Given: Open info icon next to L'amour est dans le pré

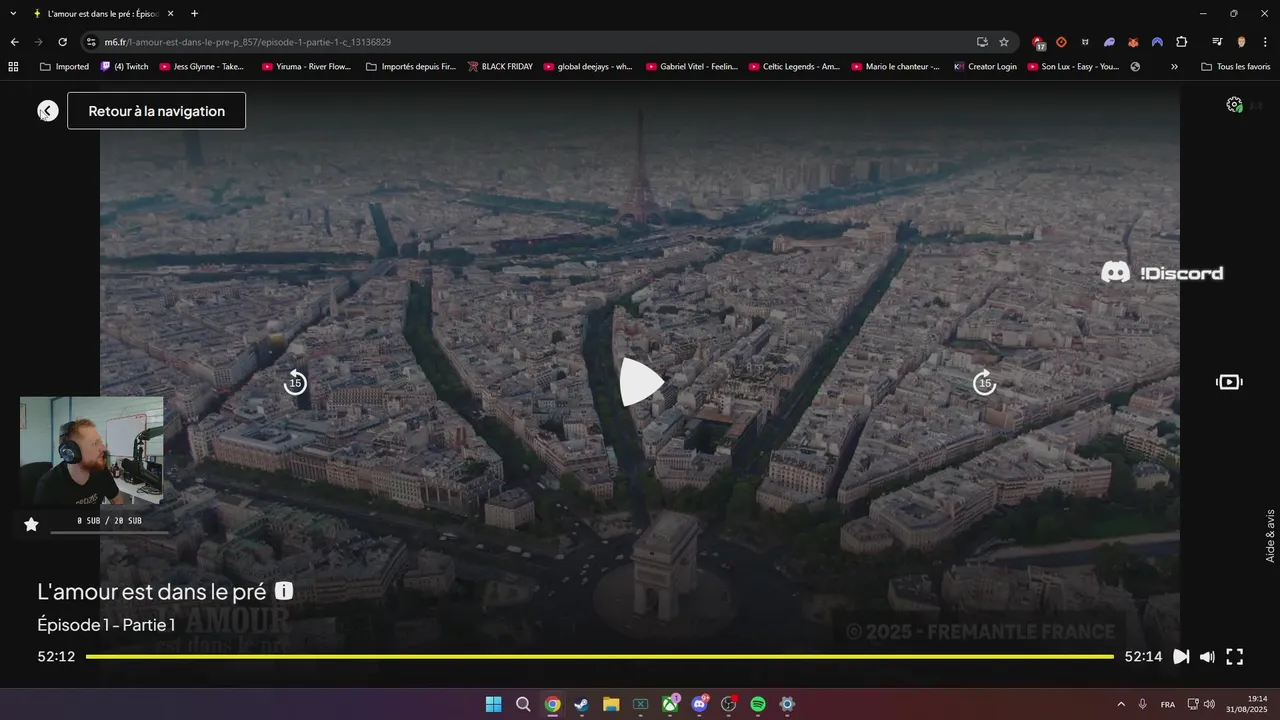Looking at the screenshot, I should (284, 591).
